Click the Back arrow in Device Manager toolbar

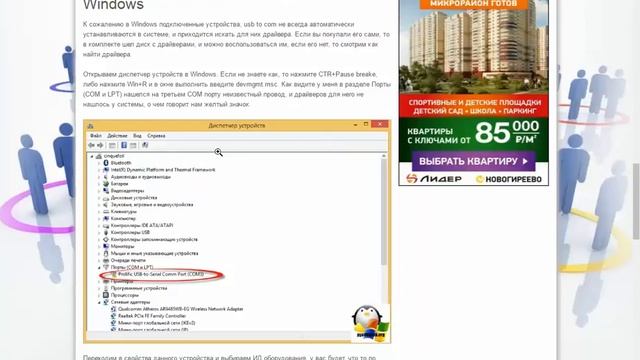click(91, 145)
